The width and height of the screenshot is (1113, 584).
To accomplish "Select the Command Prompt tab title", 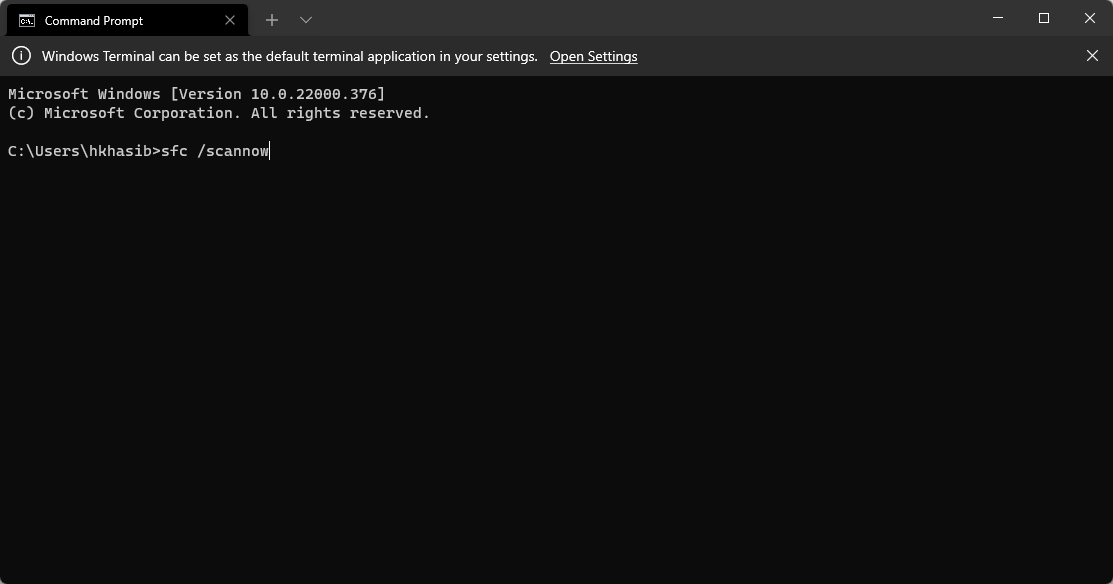I will [94, 20].
